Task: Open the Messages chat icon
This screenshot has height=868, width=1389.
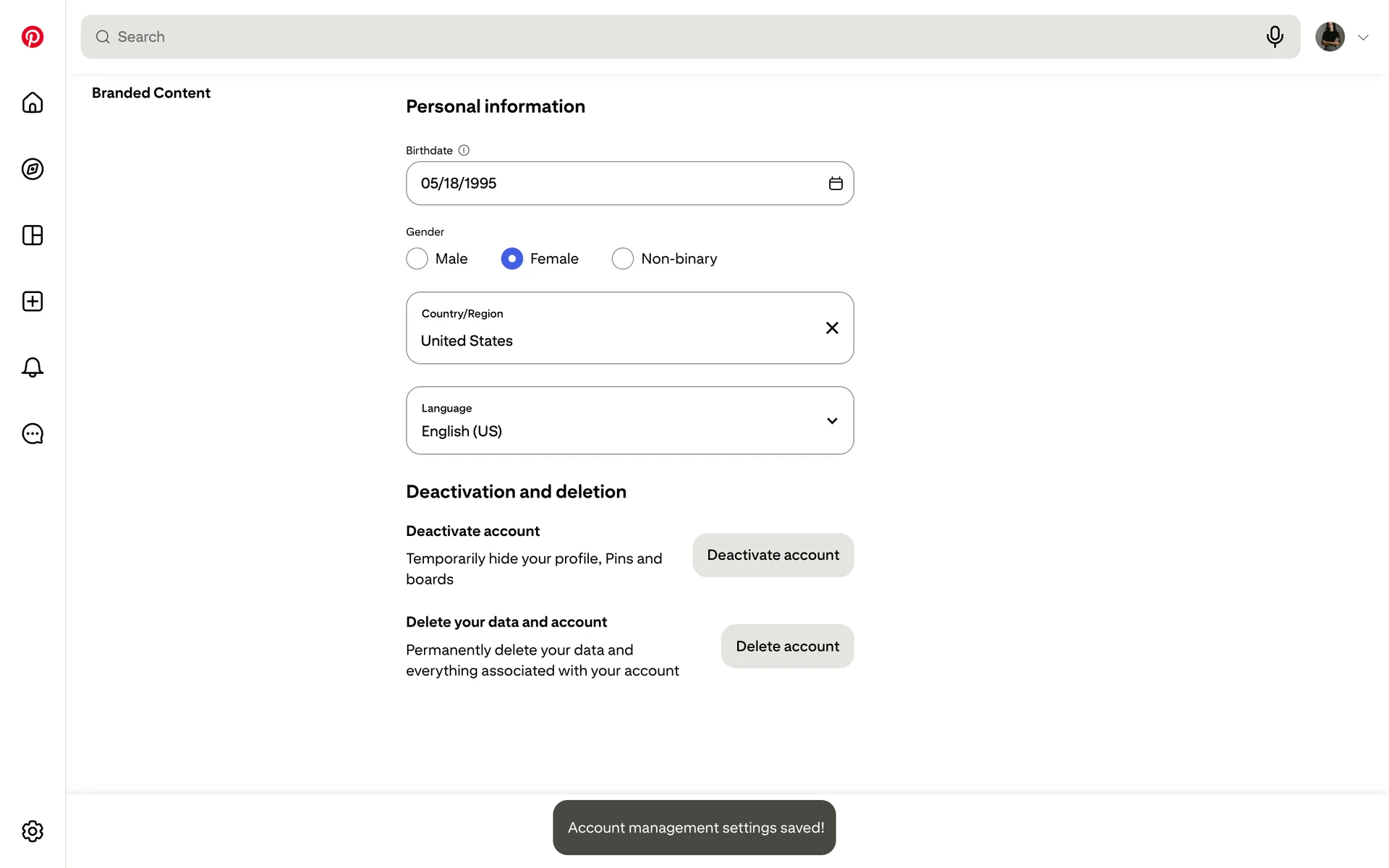Action: (33, 434)
